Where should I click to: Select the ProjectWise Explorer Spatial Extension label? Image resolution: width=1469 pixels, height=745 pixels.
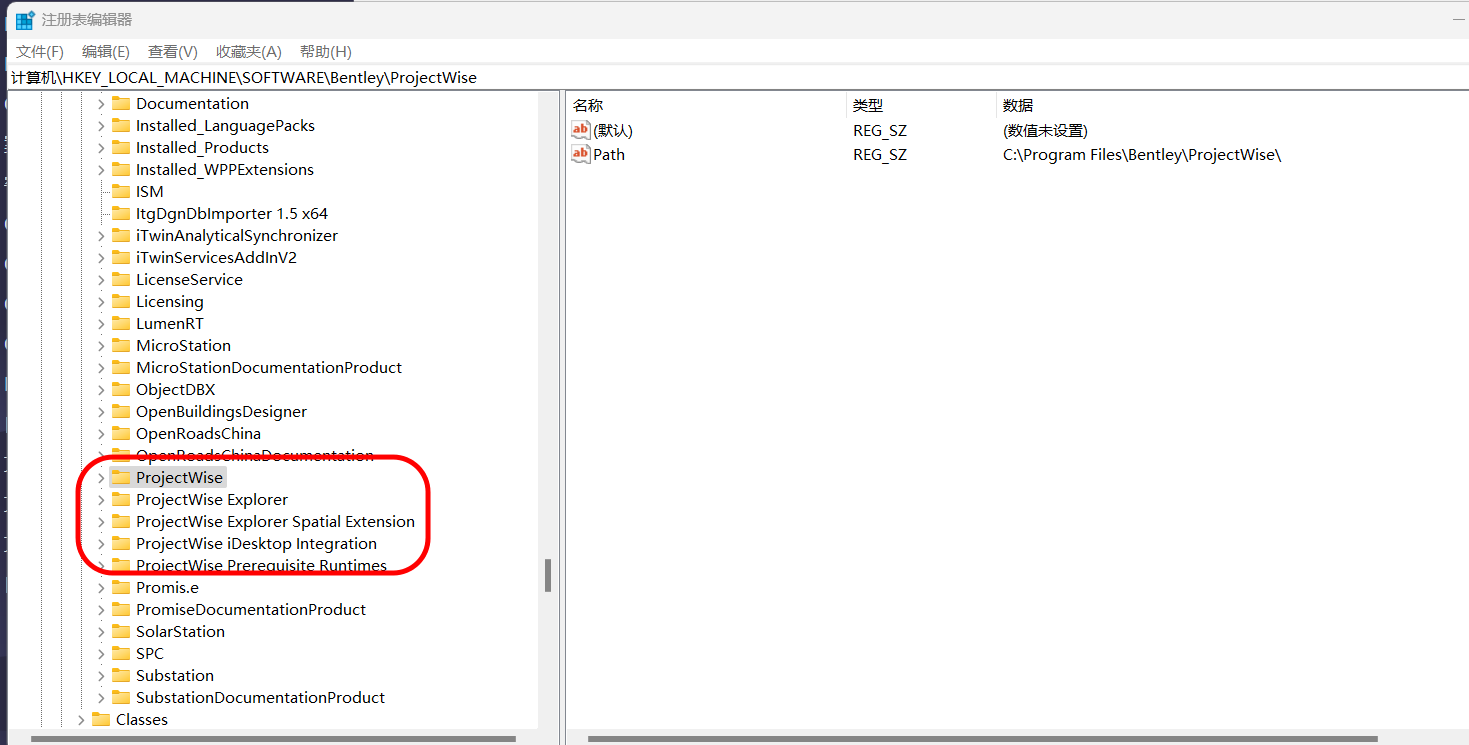276,521
